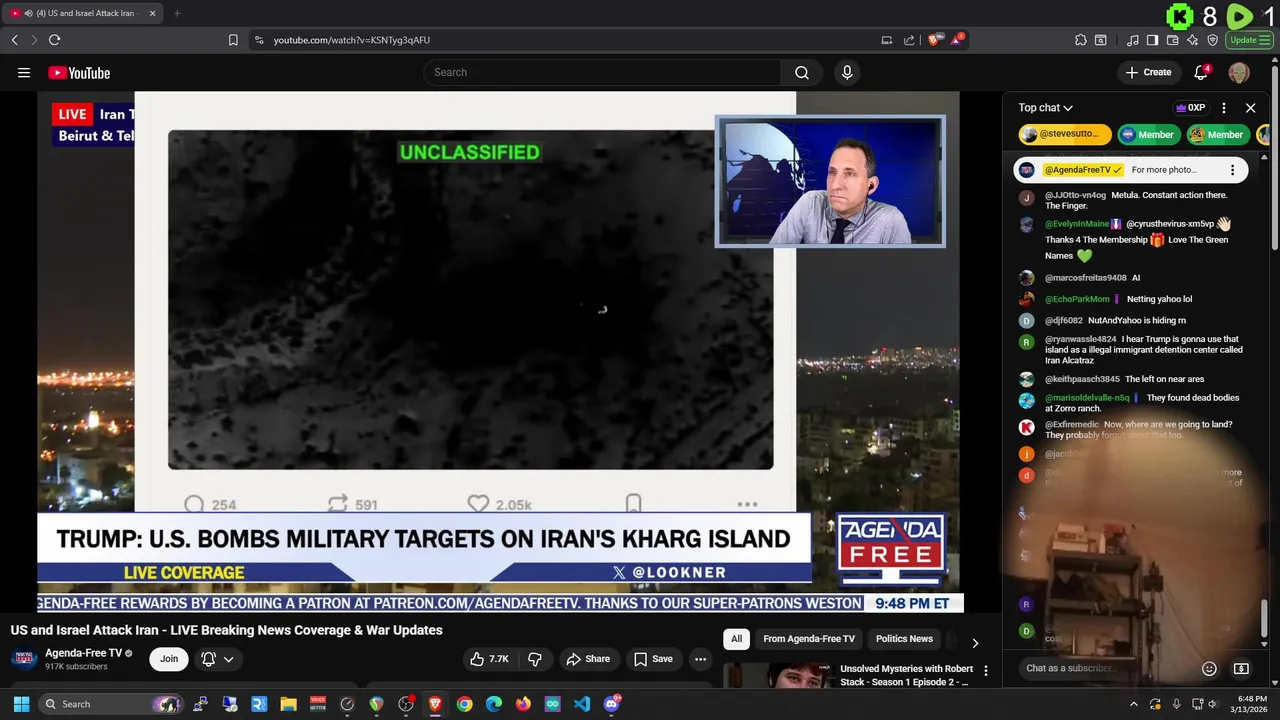This screenshot has width=1280, height=720.
Task: Expand the Top chat dropdown
Action: (1046, 108)
